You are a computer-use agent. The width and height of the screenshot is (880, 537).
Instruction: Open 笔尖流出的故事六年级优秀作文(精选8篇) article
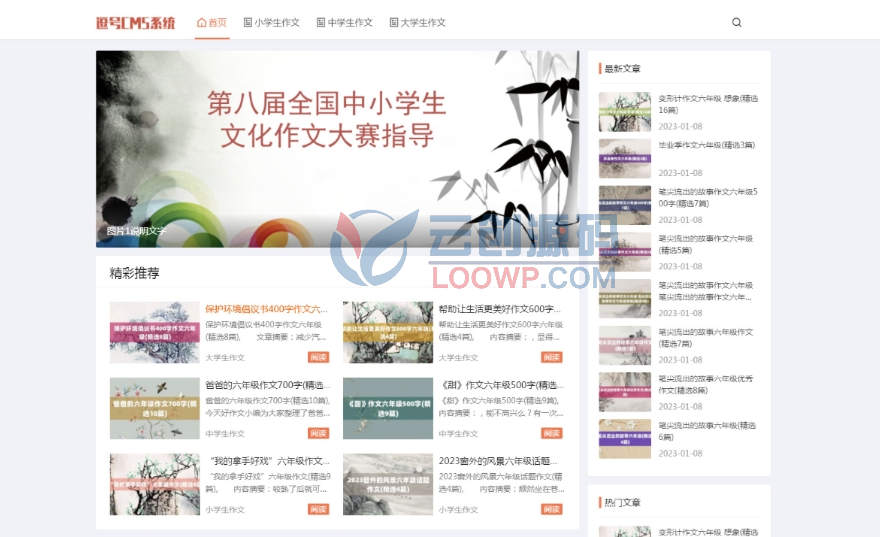tap(706, 384)
